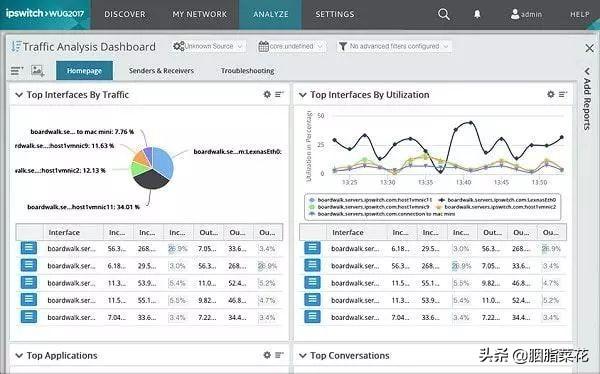Viewport: 600px width, 374px height.
Task: Collapse Top Applications section
Action: 19,356
